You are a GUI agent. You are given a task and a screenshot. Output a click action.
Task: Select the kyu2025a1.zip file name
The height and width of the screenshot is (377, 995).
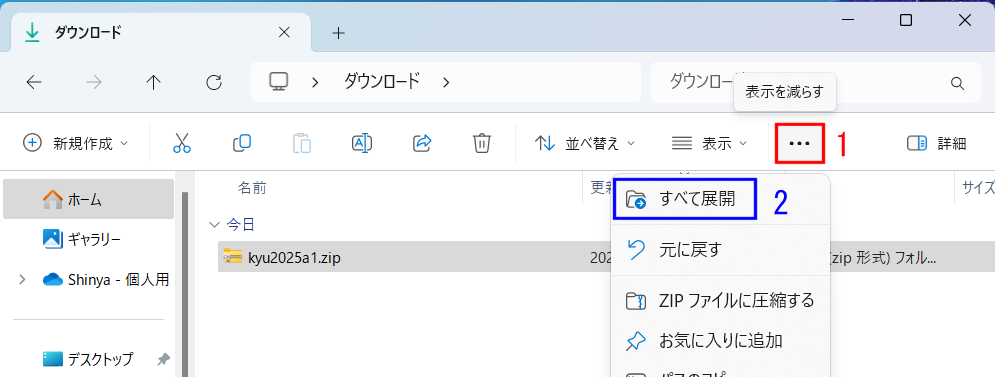(x=294, y=257)
